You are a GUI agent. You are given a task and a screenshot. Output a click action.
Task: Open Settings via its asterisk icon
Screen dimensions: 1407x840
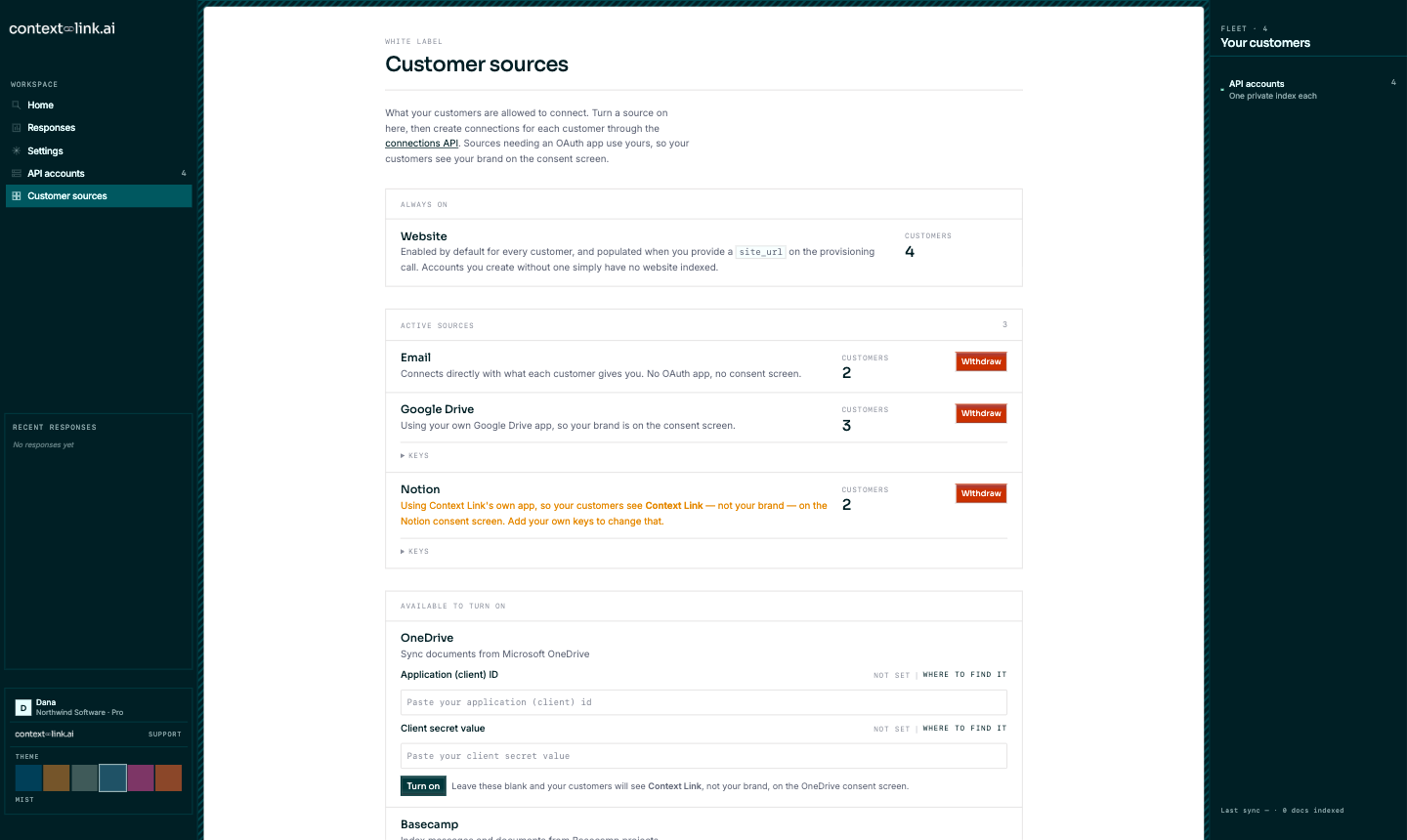pos(16,150)
